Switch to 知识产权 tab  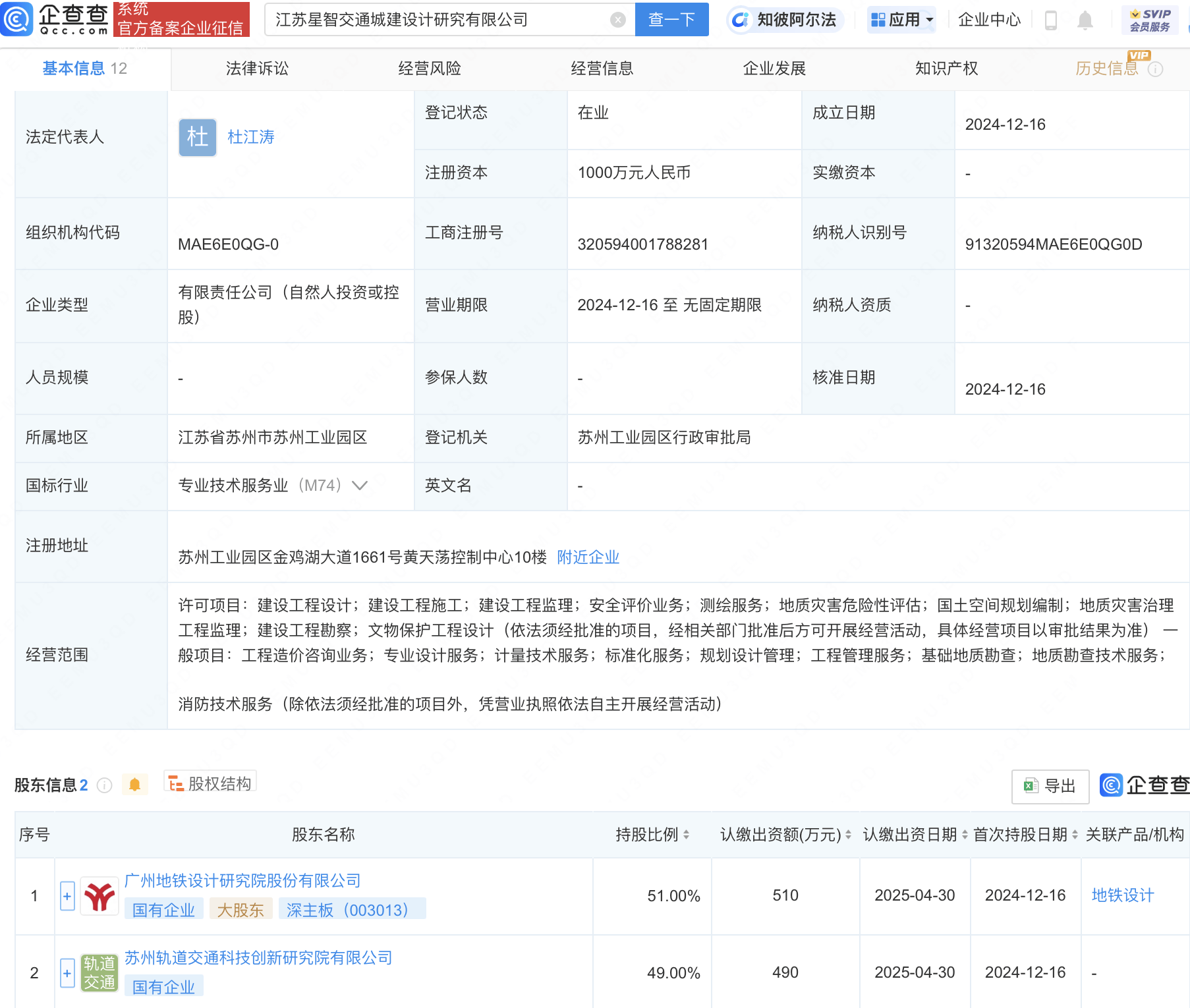(947, 69)
